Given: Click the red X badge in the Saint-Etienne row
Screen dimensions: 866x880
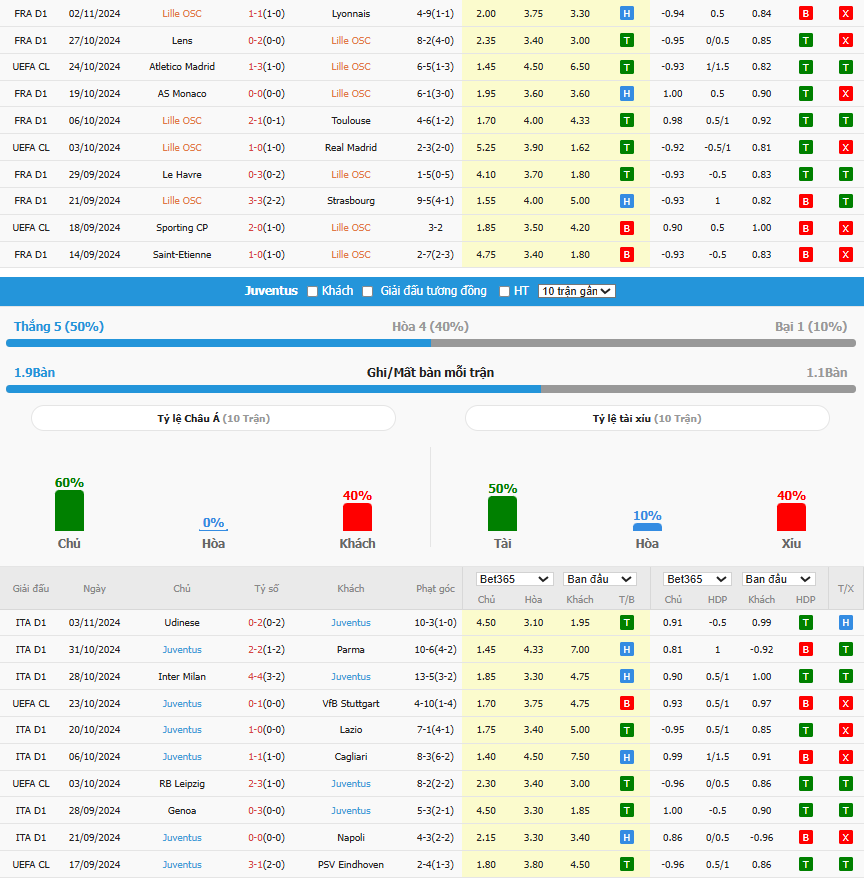Looking at the screenshot, I should tap(845, 255).
